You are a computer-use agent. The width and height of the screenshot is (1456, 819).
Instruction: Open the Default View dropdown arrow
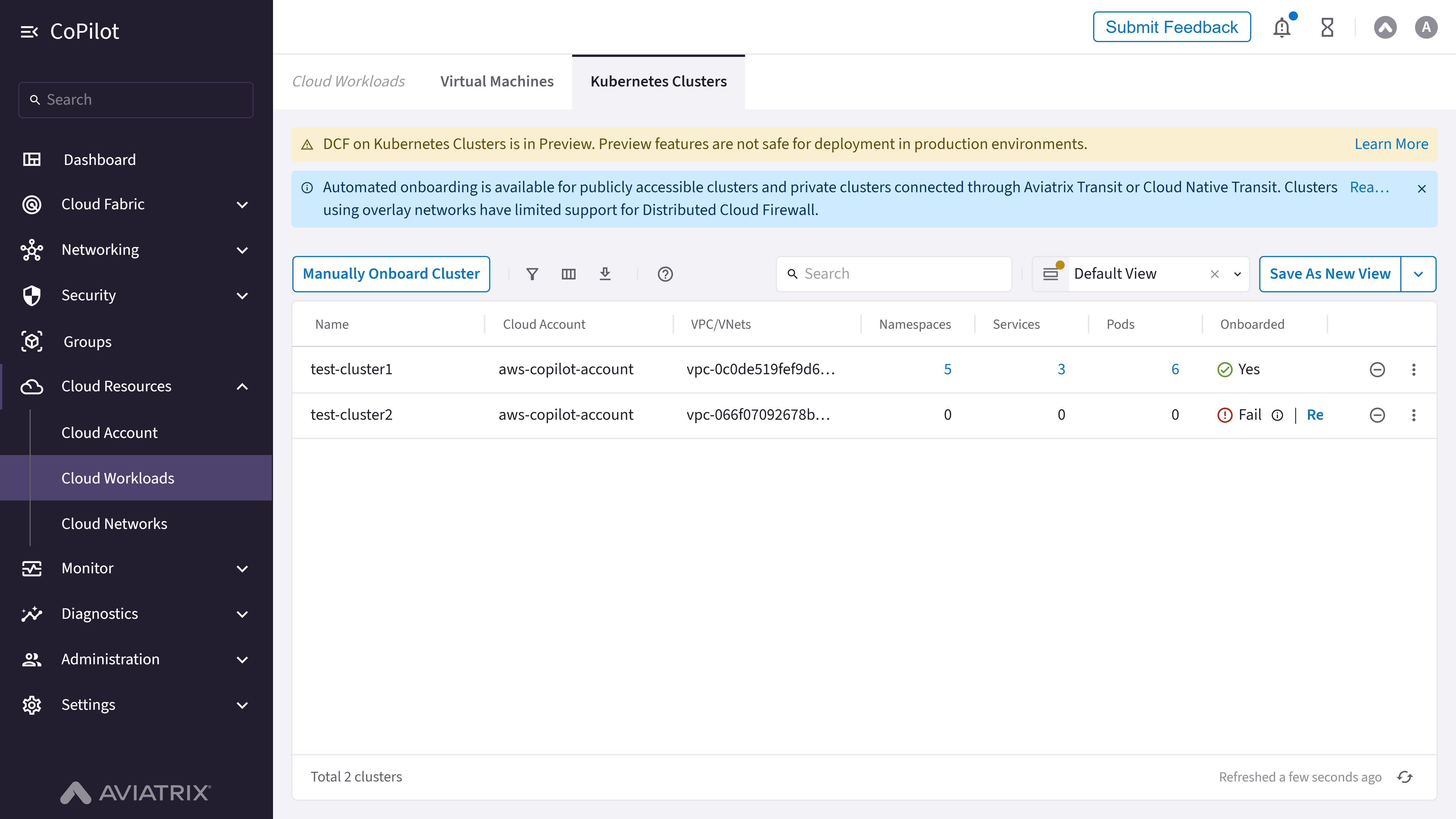click(1237, 274)
